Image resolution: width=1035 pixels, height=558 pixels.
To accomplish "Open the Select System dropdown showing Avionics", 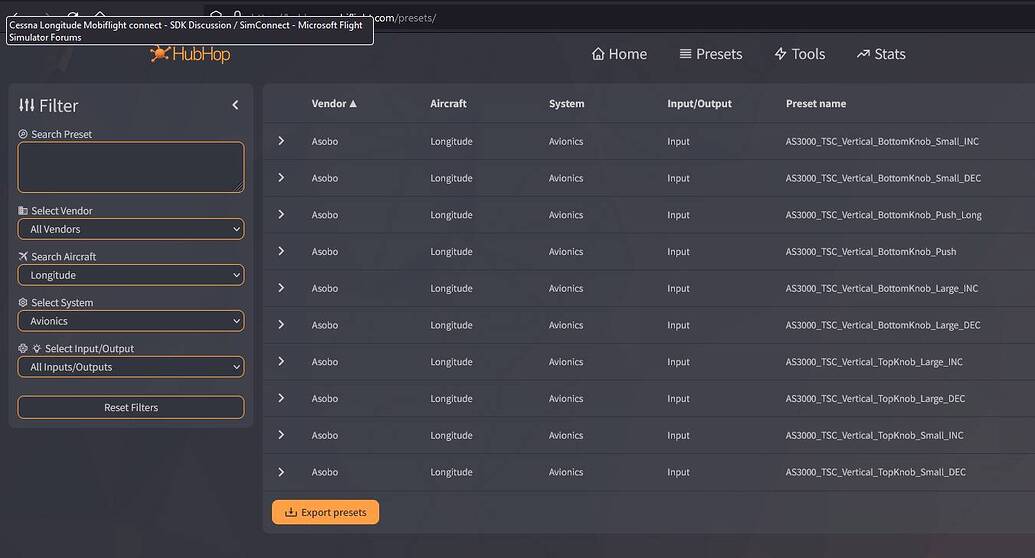I will [131, 321].
